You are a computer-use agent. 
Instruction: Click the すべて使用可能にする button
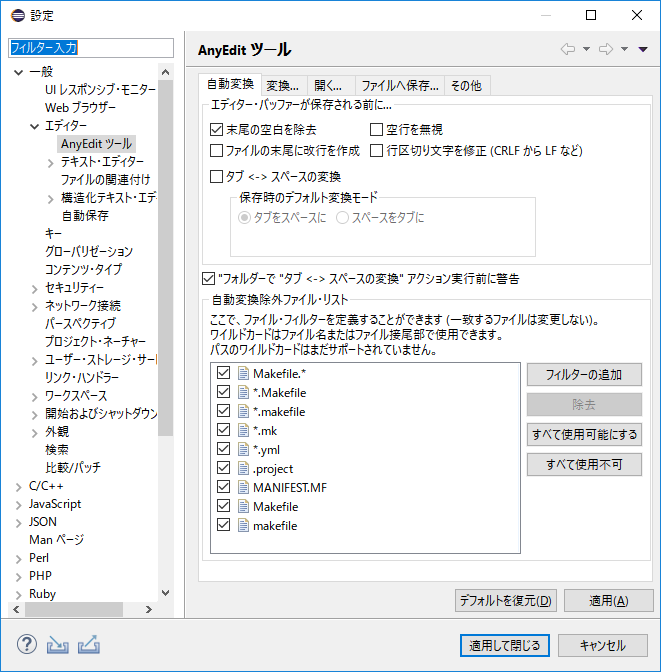coord(584,435)
